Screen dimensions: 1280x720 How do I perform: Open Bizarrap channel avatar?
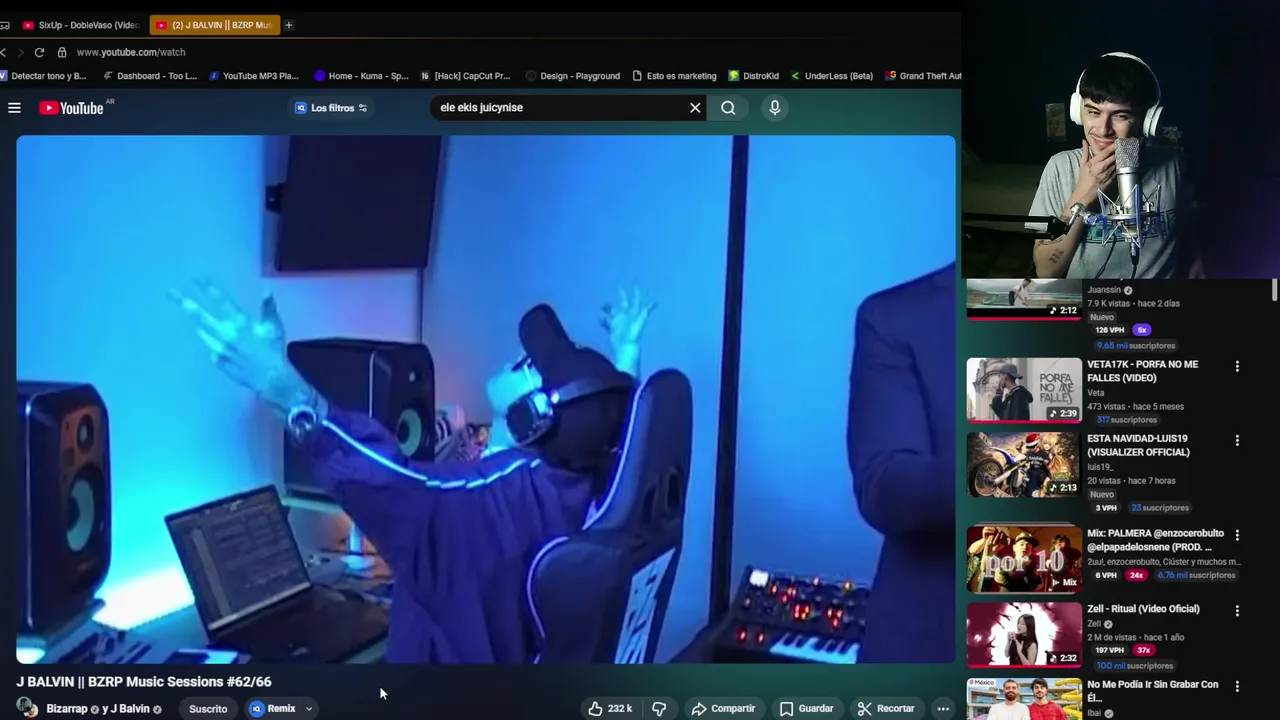(x=27, y=708)
